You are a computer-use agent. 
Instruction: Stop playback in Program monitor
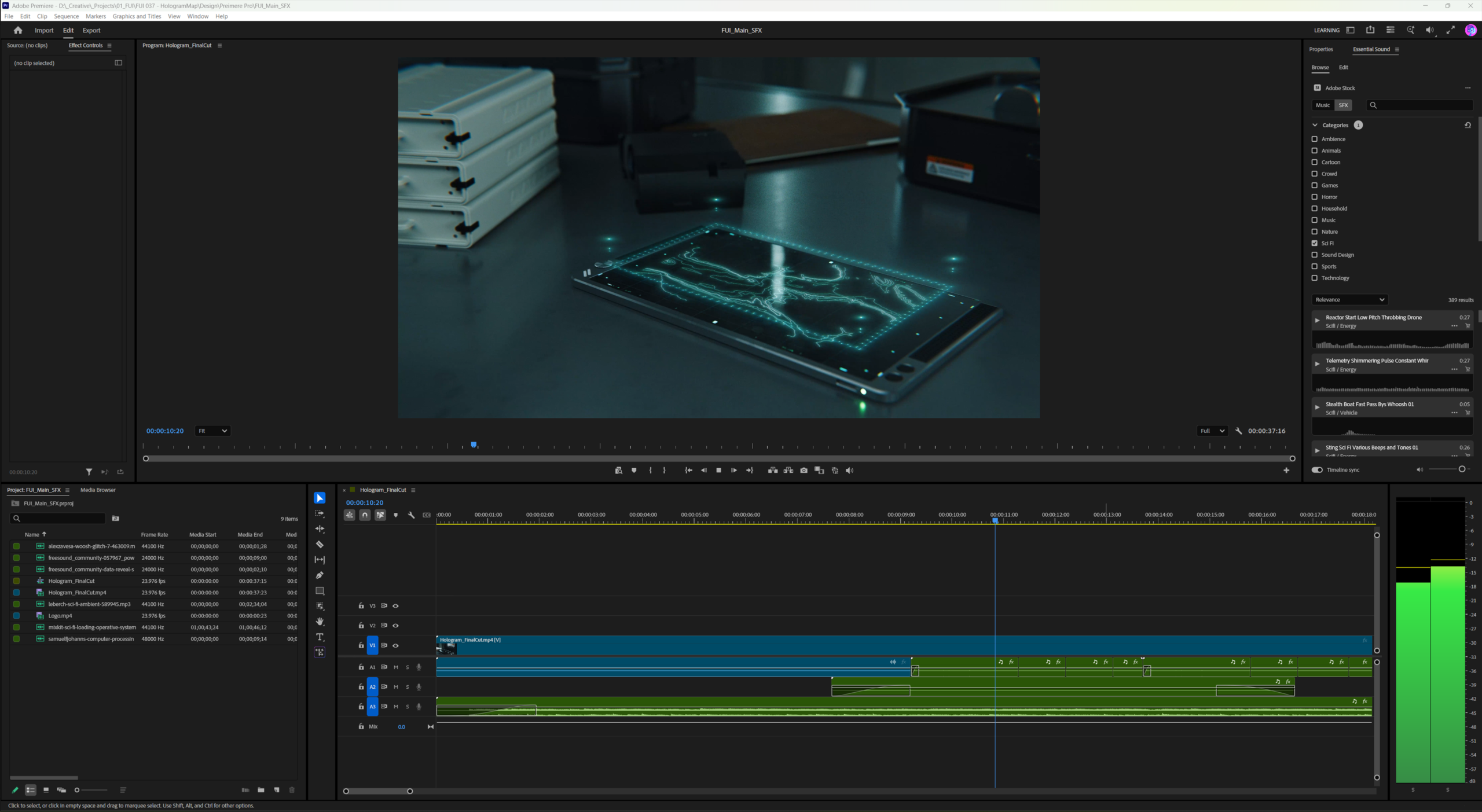(718, 471)
